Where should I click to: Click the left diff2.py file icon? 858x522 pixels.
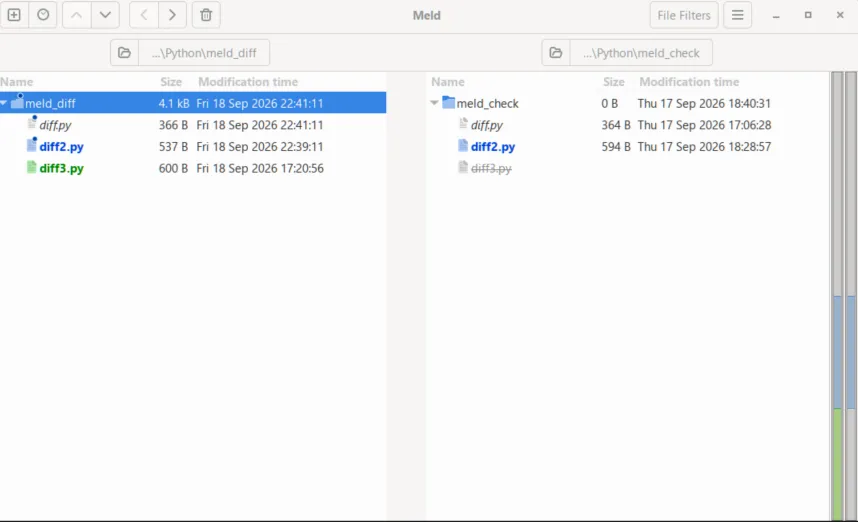[32, 145]
